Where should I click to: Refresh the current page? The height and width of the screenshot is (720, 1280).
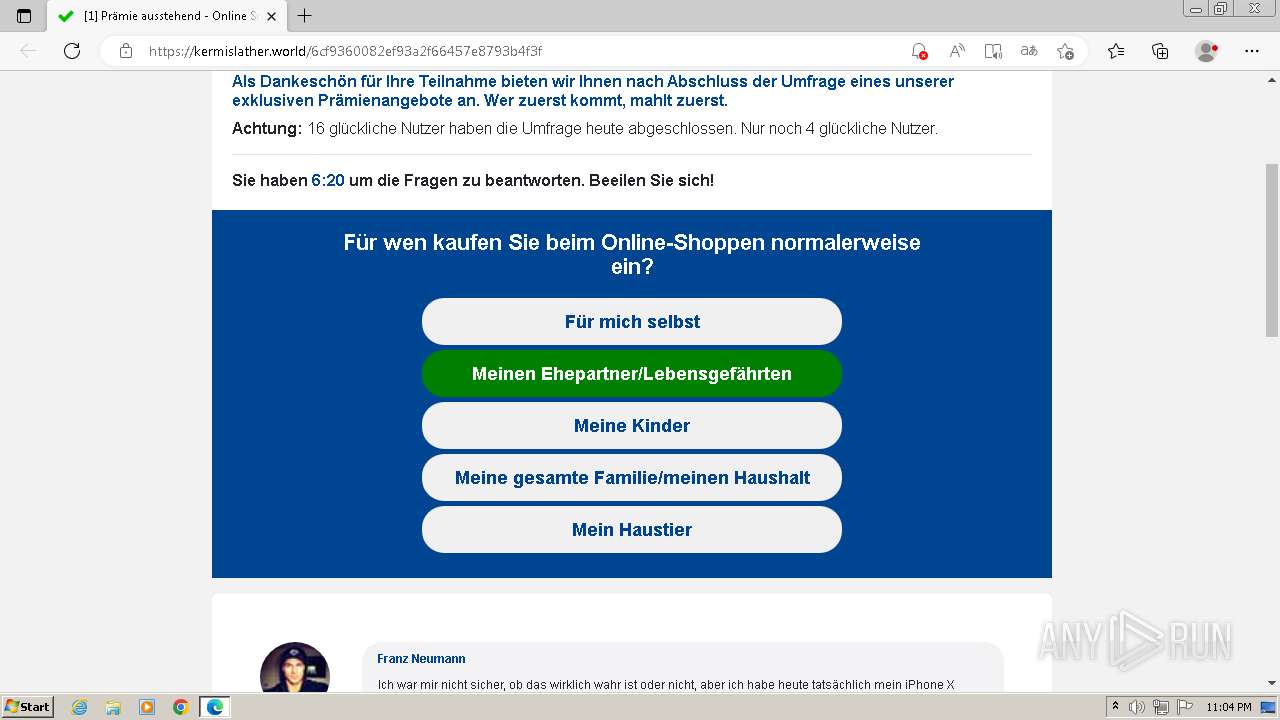coord(72,51)
